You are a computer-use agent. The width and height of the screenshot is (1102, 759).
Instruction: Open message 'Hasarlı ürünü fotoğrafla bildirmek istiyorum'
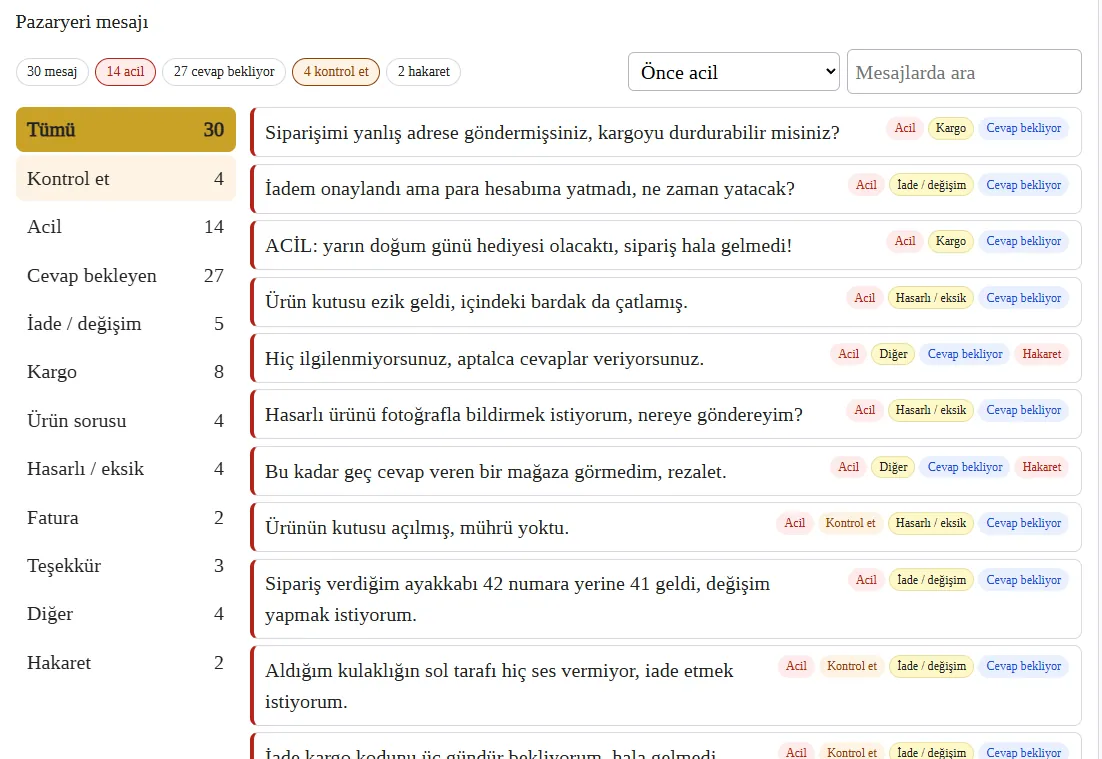tap(666, 415)
